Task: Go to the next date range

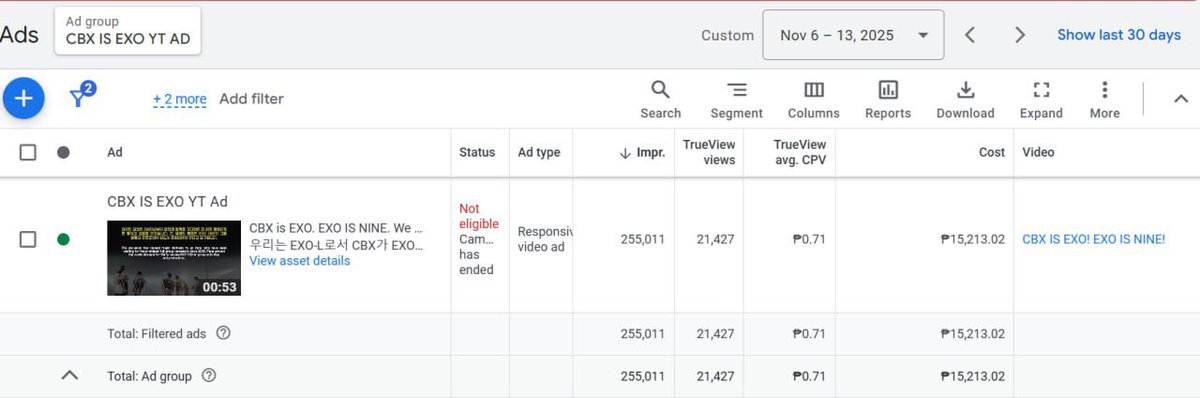Action: (1019, 35)
